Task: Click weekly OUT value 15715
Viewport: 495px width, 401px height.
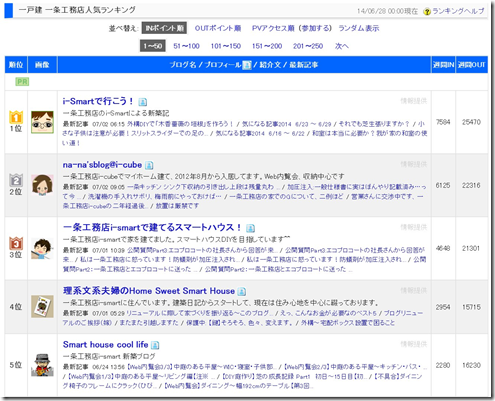Action: pos(471,307)
